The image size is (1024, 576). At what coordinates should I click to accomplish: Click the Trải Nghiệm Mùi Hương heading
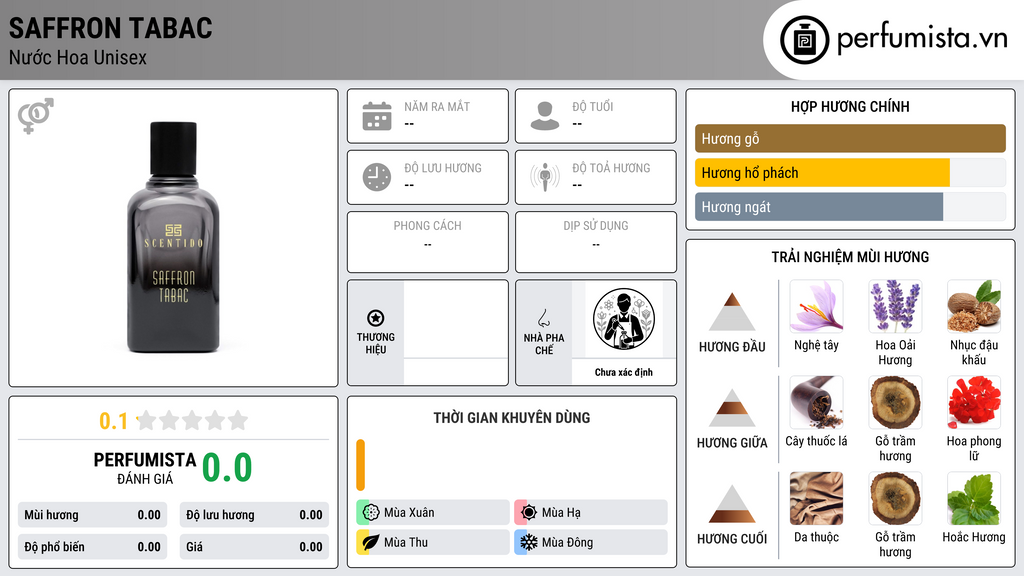pos(850,257)
